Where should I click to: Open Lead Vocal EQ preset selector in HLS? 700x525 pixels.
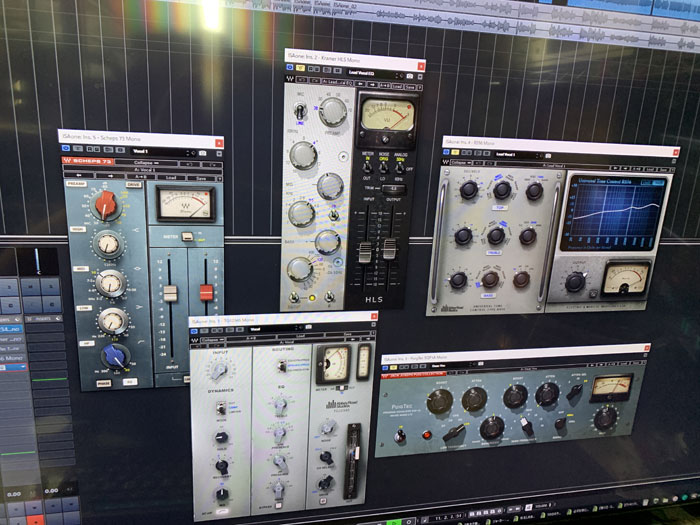point(373,74)
